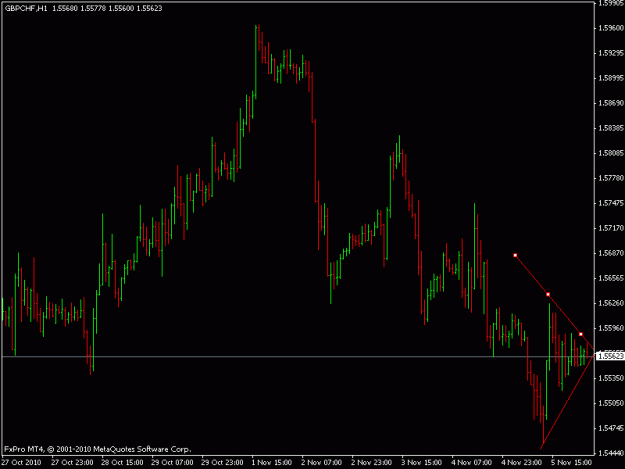Select the top trendline anchor point

pyautogui.click(x=515, y=255)
